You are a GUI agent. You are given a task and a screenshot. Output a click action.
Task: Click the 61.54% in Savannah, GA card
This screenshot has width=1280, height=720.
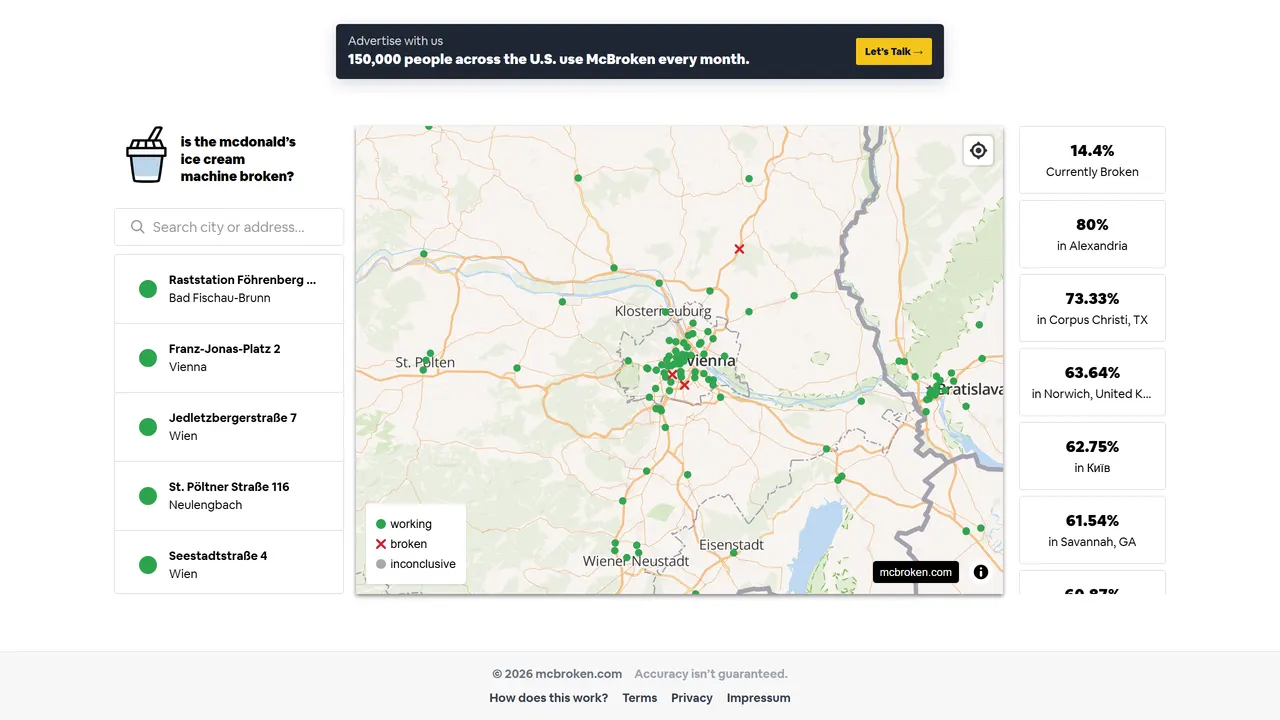click(x=1092, y=530)
